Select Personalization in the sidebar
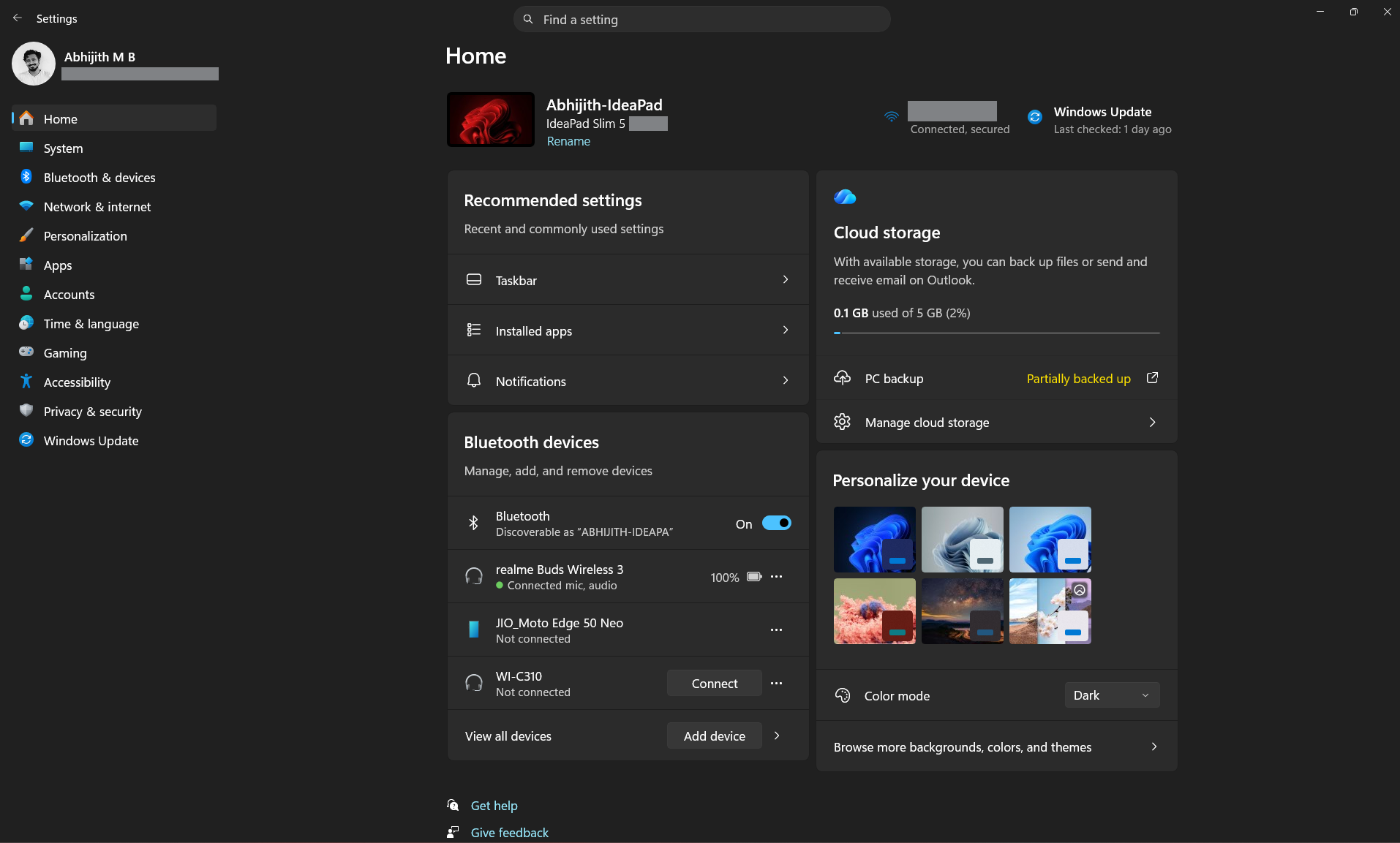This screenshot has width=1400, height=843. click(84, 235)
